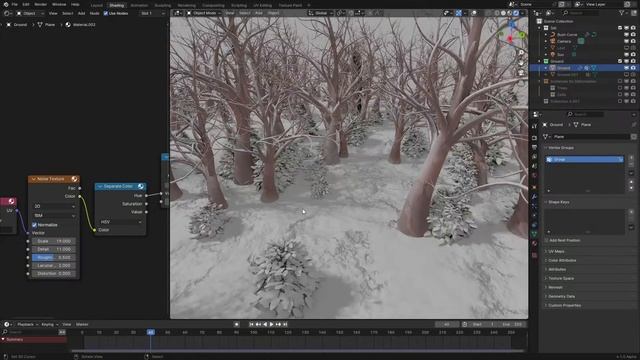Click the Lacunarity value field
640x360 pixels.
pyautogui.click(x=53, y=266)
